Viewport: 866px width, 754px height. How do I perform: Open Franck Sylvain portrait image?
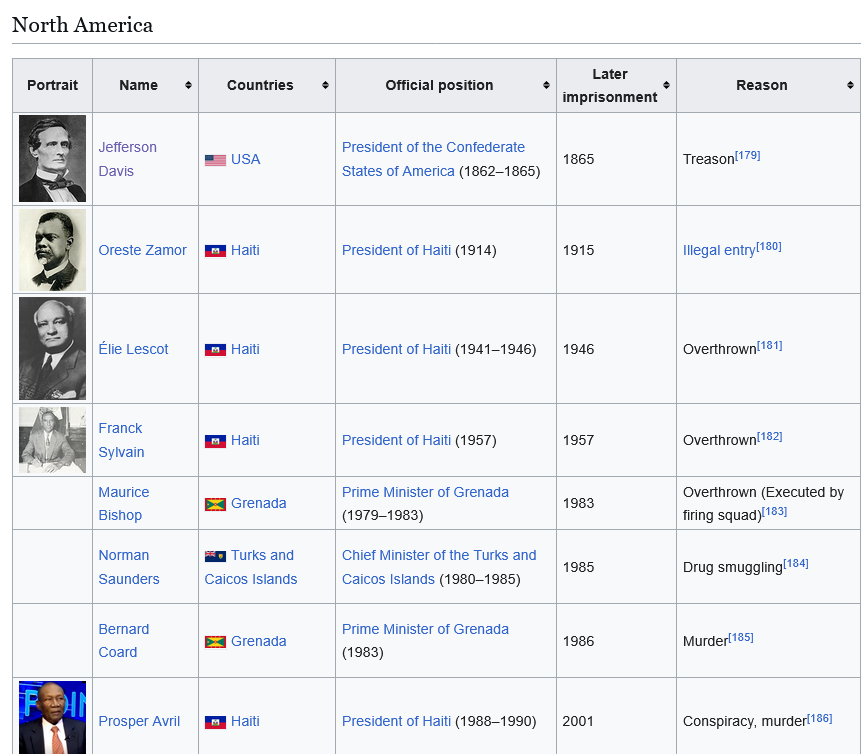(52, 440)
